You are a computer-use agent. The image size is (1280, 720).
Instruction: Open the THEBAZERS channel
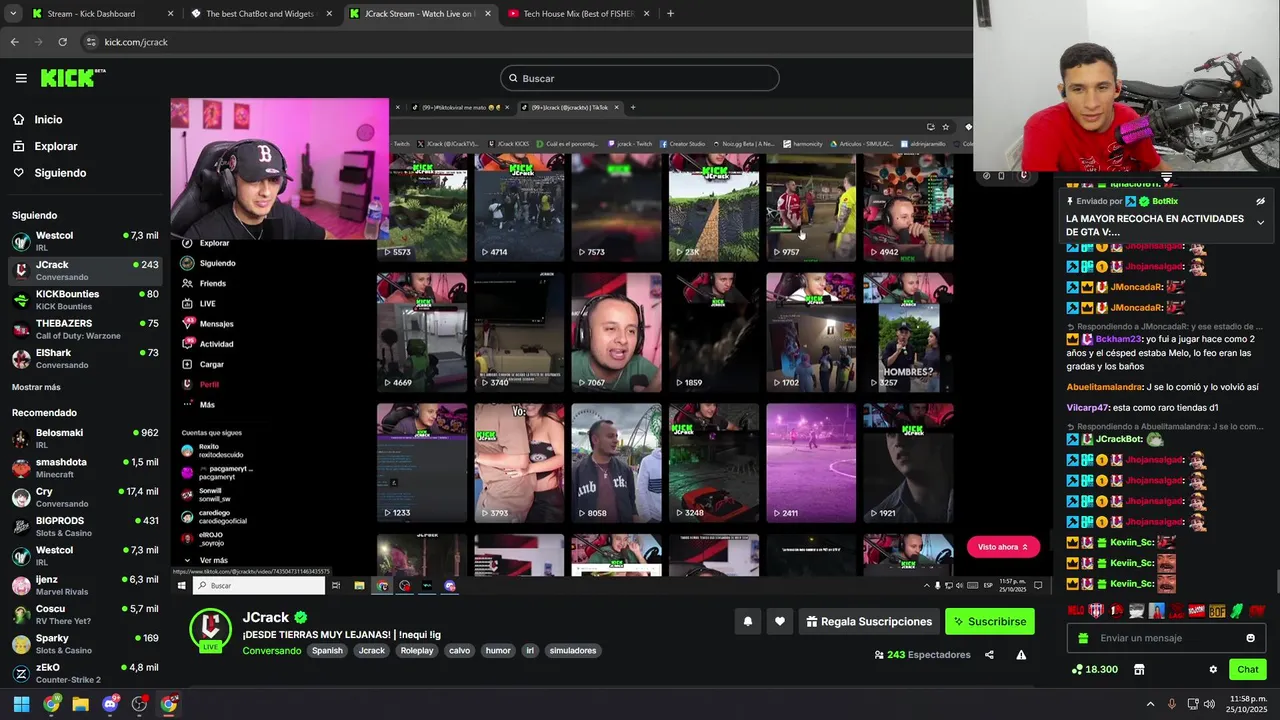click(85, 329)
